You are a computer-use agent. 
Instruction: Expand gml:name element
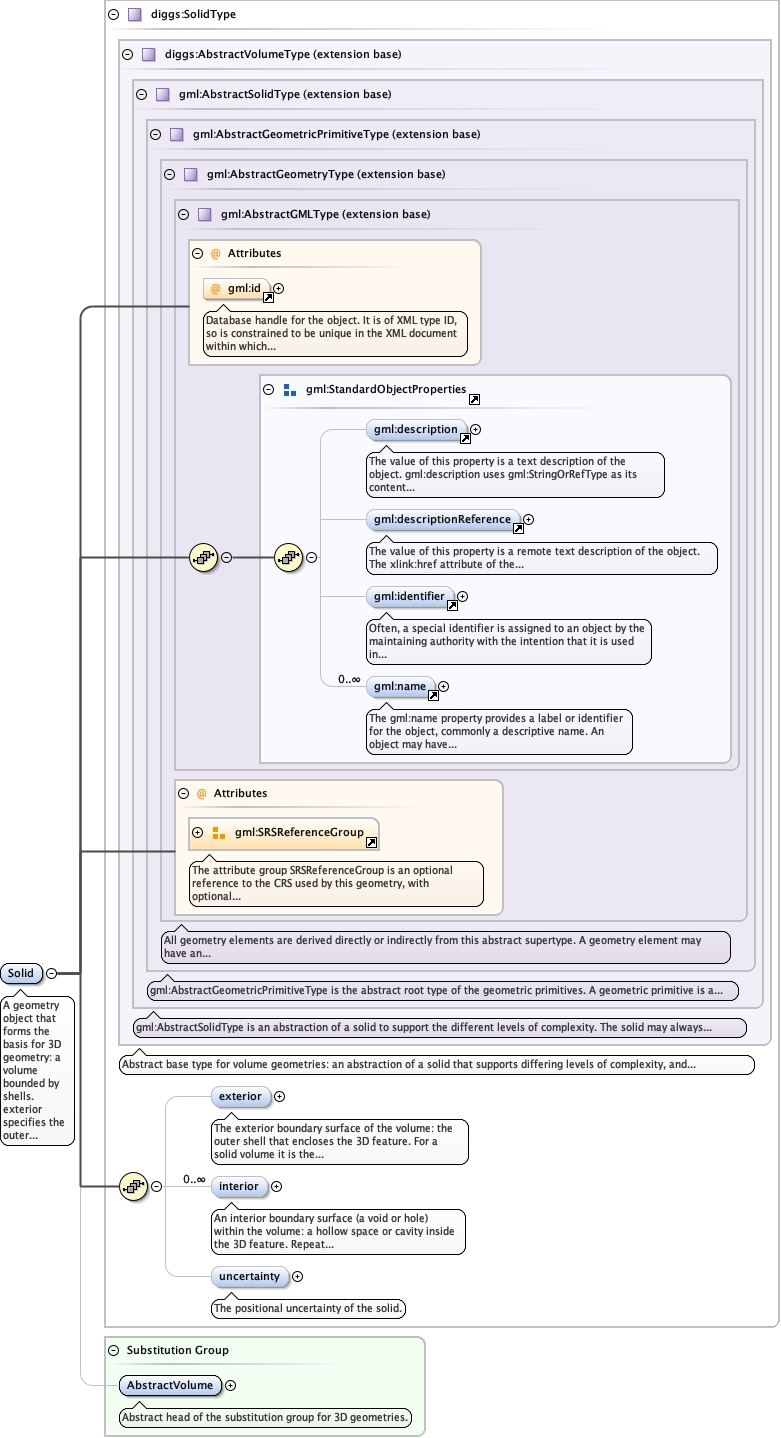444,686
